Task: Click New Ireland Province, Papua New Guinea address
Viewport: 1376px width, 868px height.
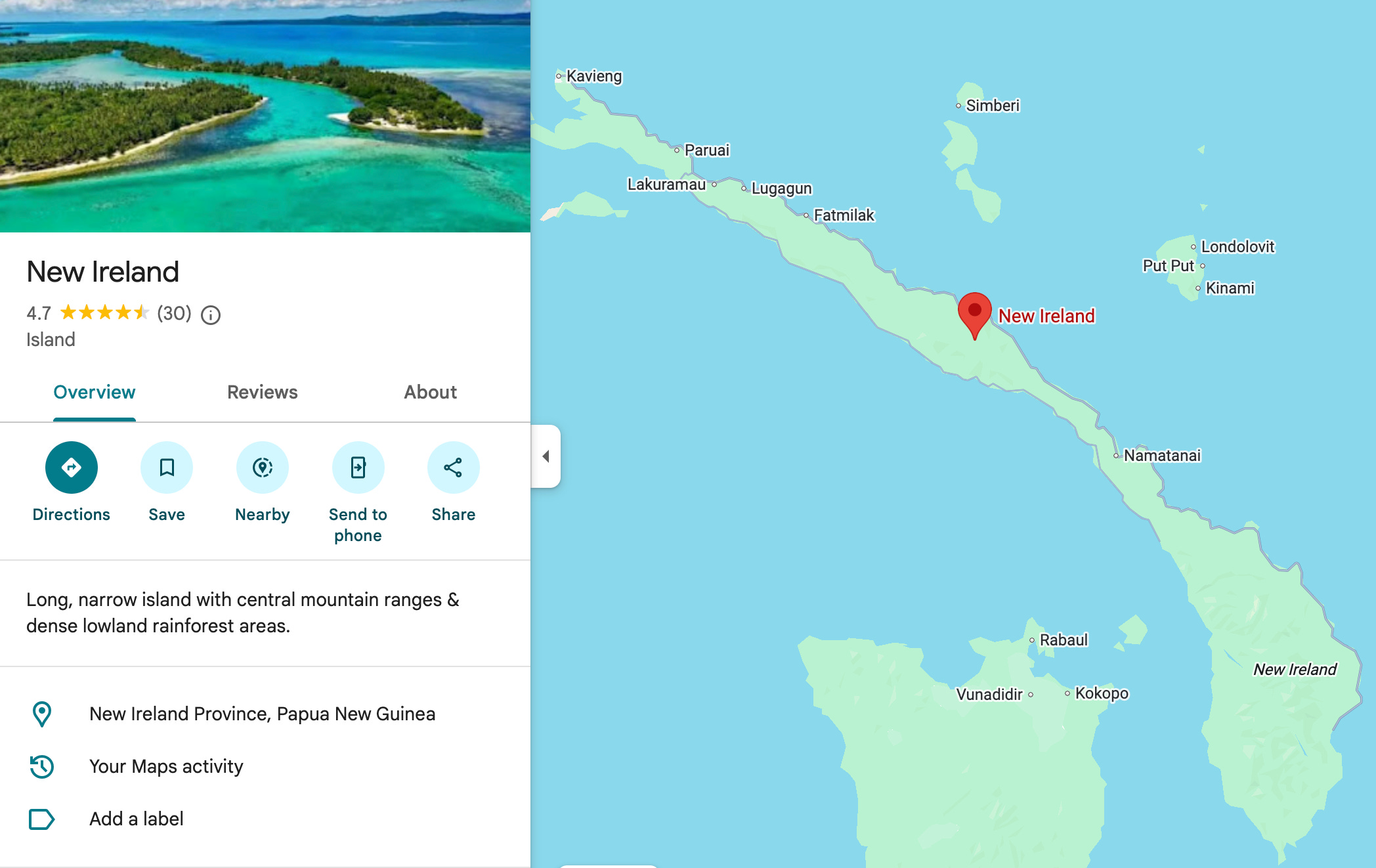Action: coord(263,714)
